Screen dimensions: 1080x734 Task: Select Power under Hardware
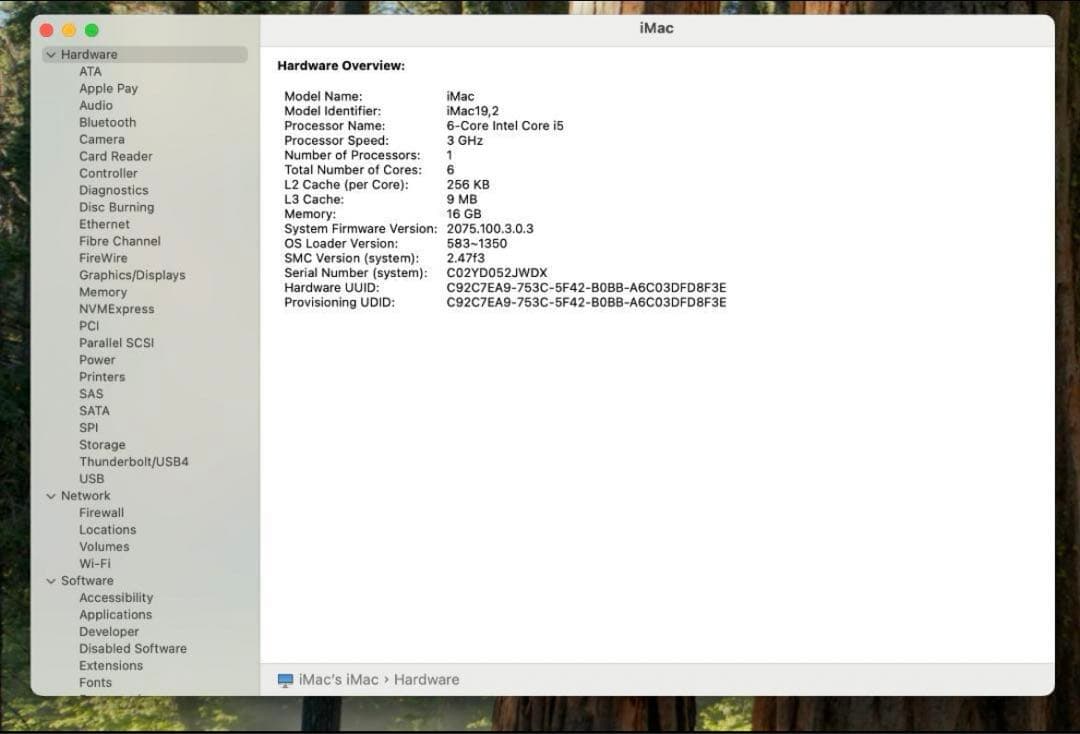tap(97, 359)
